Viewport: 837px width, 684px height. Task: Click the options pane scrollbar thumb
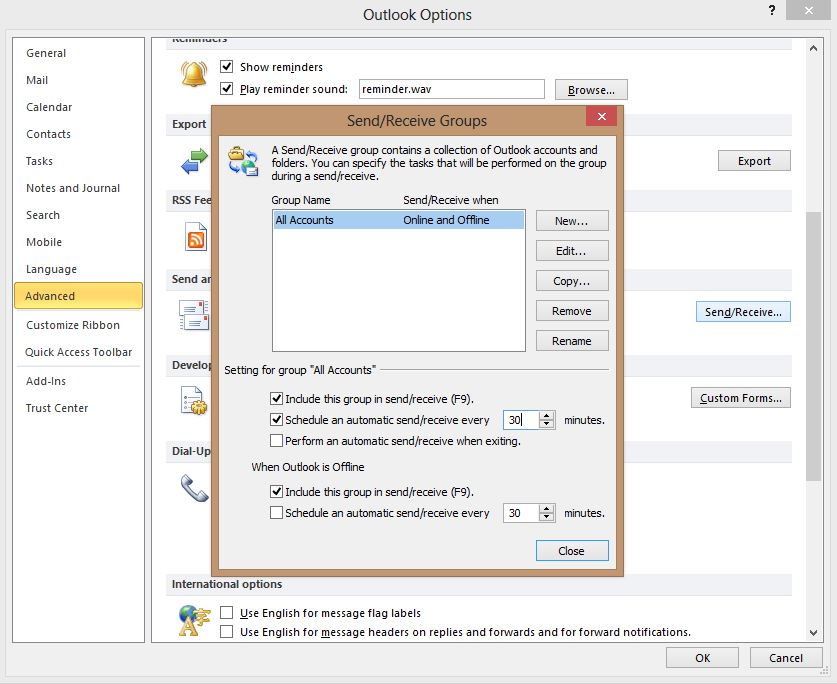[813, 346]
